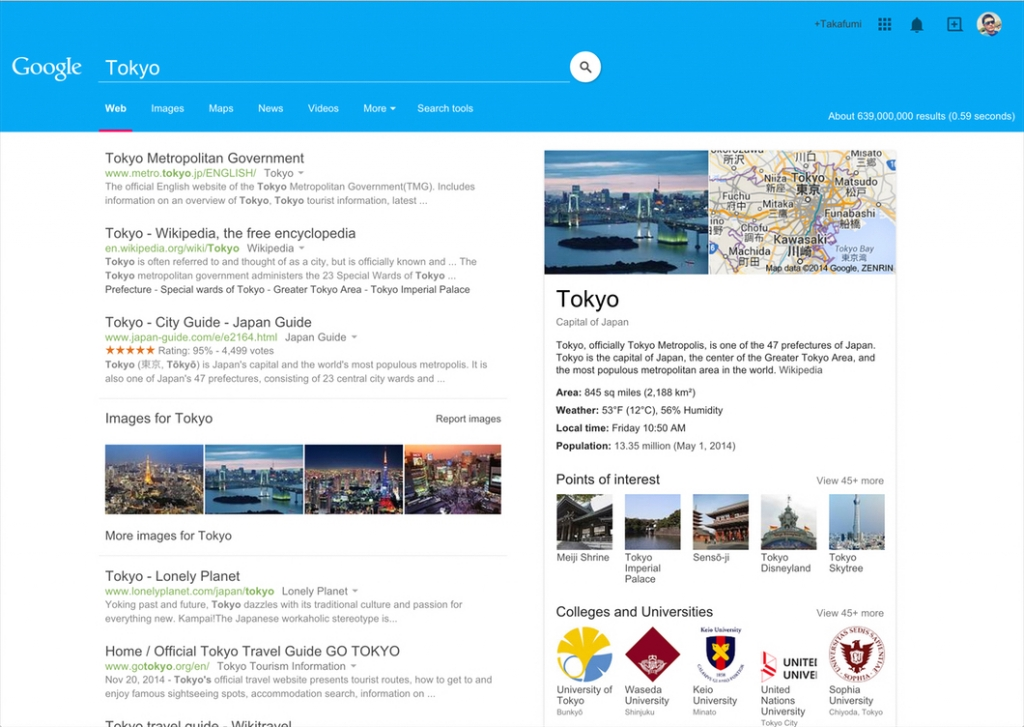This screenshot has height=727, width=1024.
Task: Open Search tools options
Action: [x=445, y=108]
